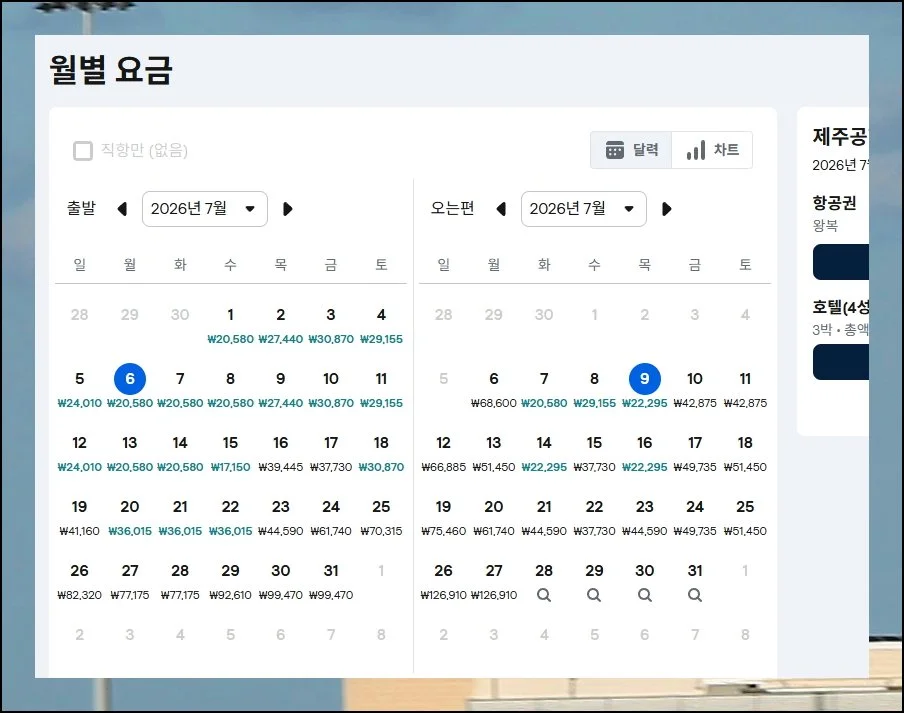
Task: Advance to next month in 오는편 calendar
Action: coord(667,209)
